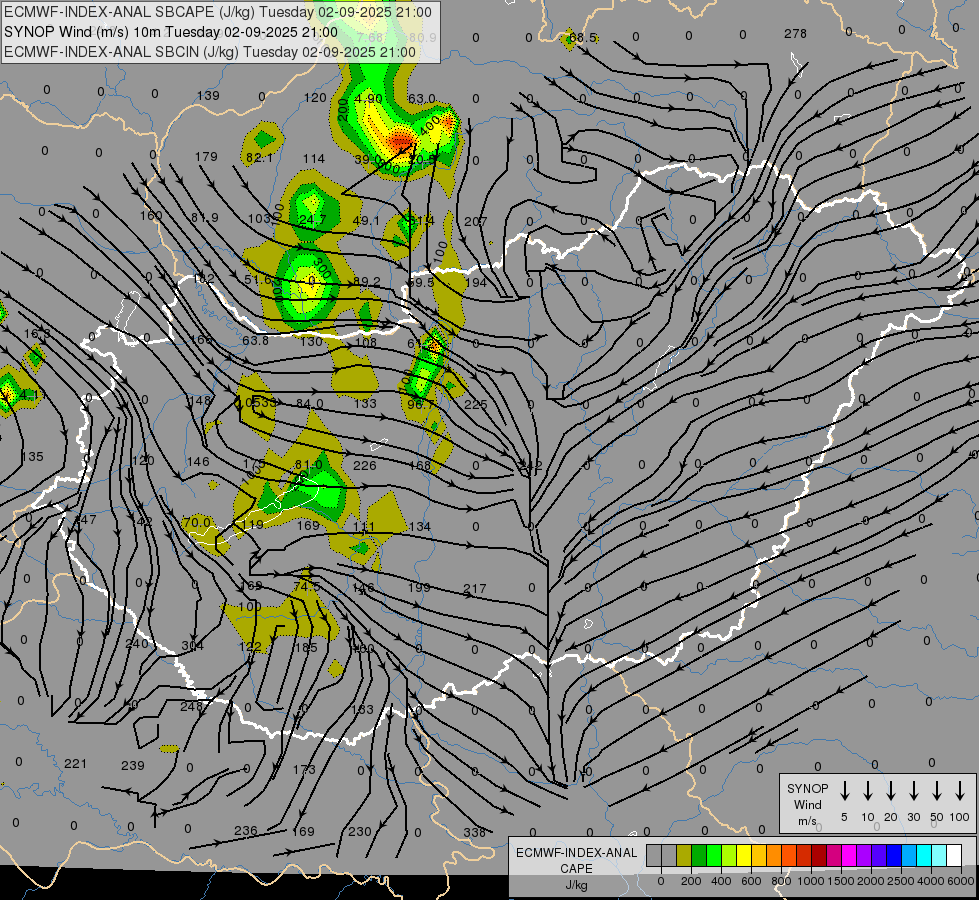Click the value 338 on the map
979x900 pixels.
coord(475,832)
